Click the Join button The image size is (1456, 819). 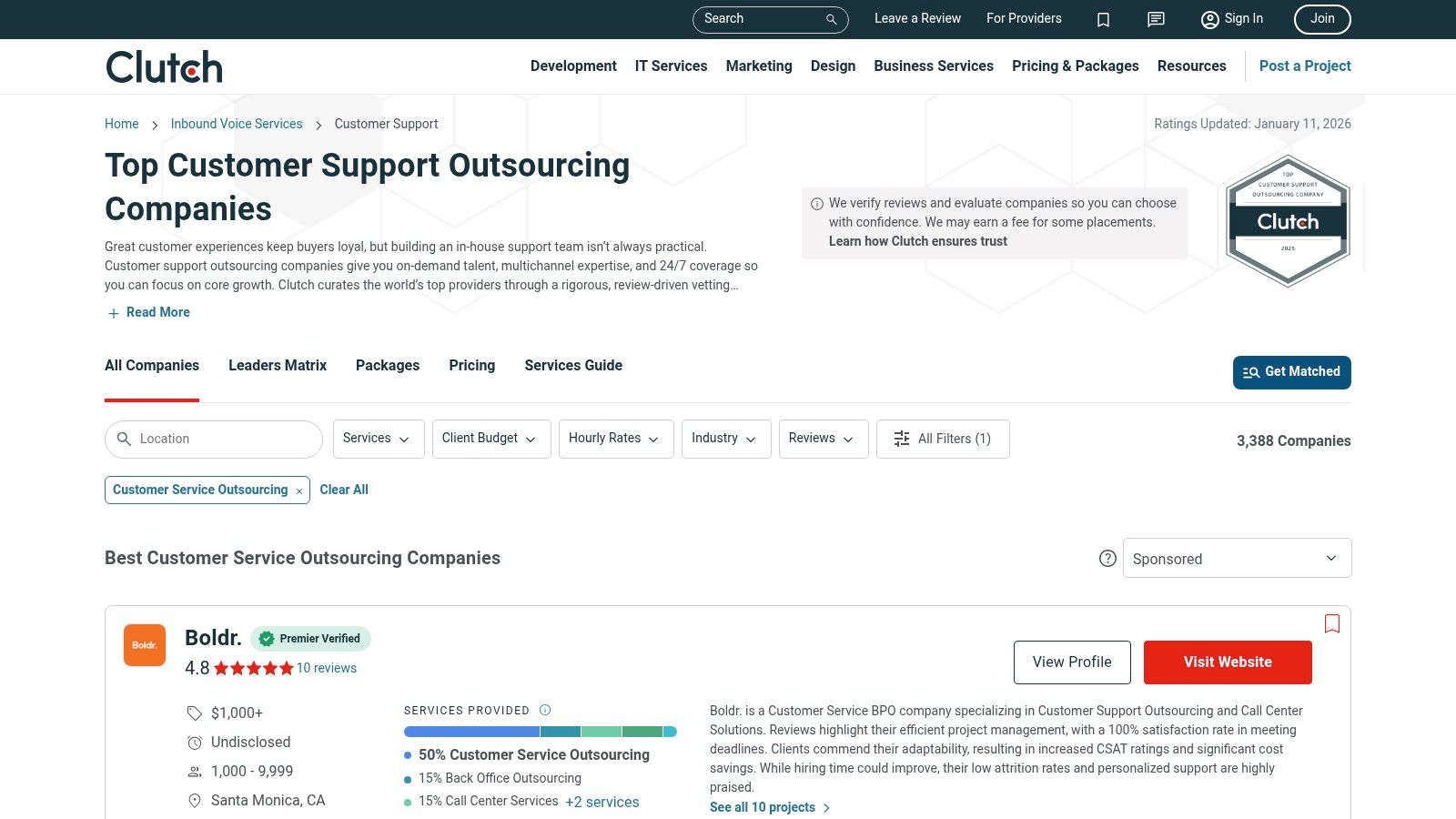pyautogui.click(x=1322, y=19)
